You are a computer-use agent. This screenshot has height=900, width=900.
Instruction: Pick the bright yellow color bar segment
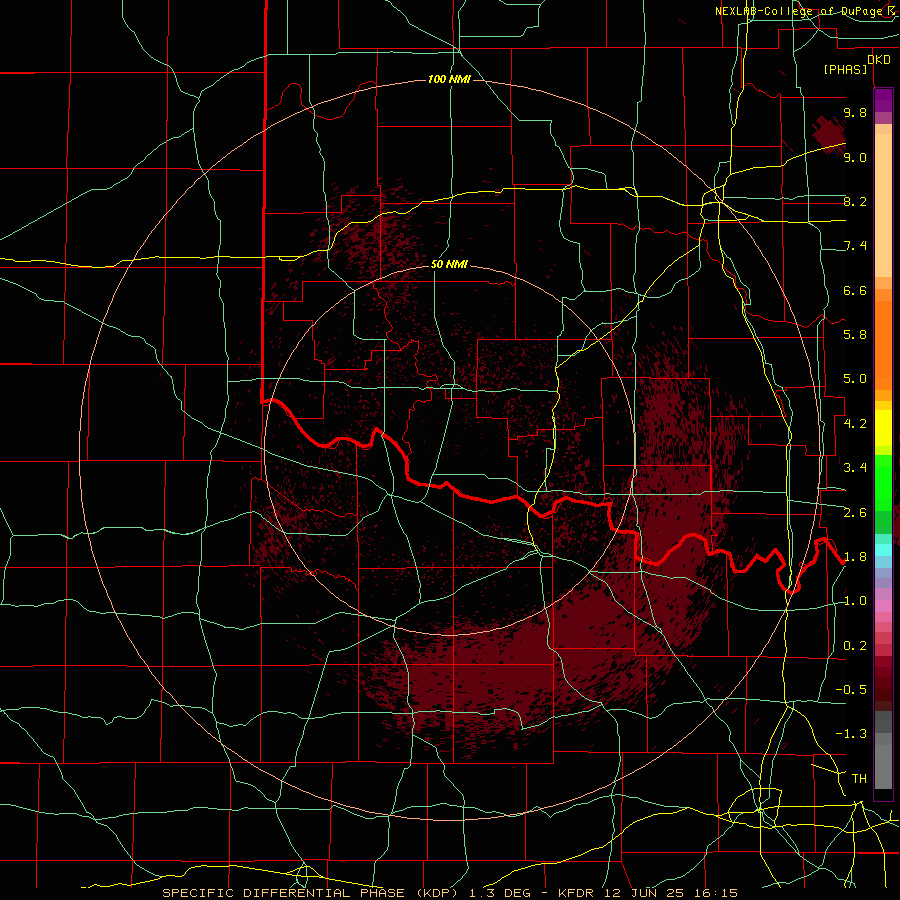(883, 428)
